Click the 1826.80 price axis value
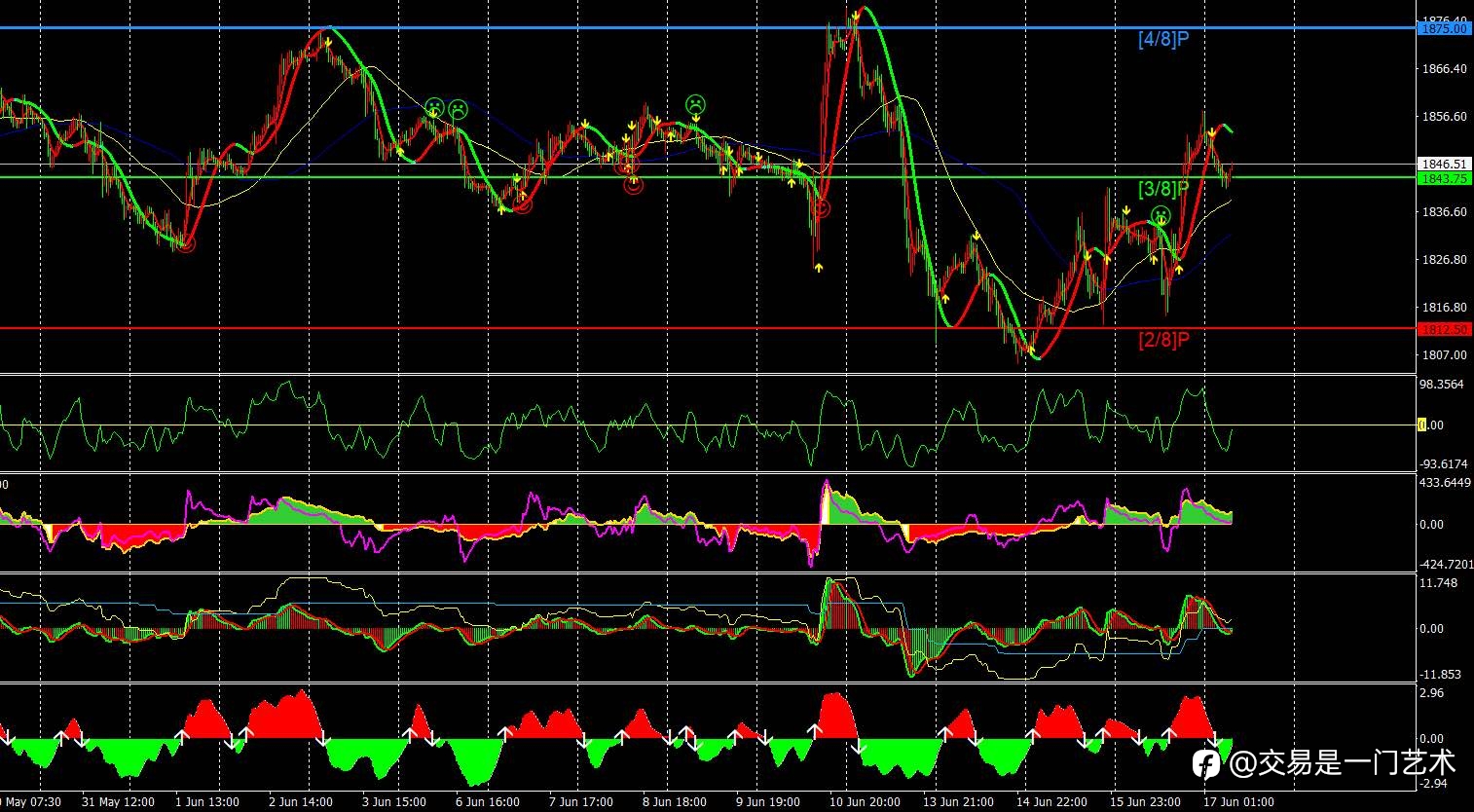Viewport: 1474px width, 812px height. [x=1444, y=259]
